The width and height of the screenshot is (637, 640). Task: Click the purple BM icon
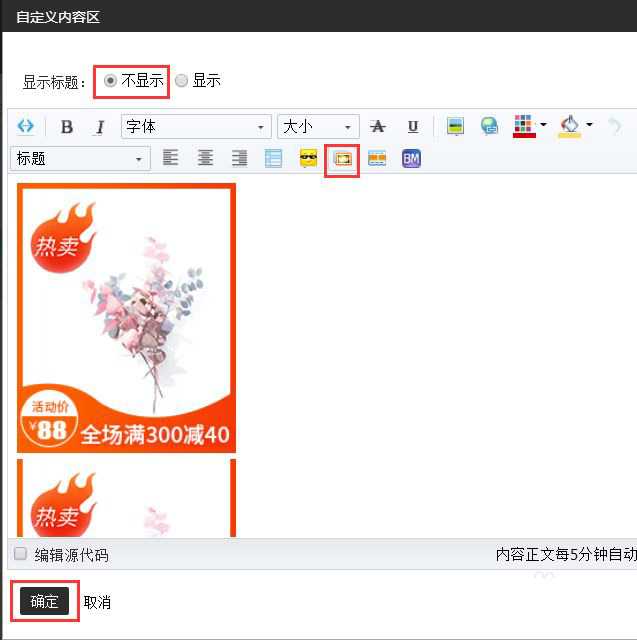(410, 159)
